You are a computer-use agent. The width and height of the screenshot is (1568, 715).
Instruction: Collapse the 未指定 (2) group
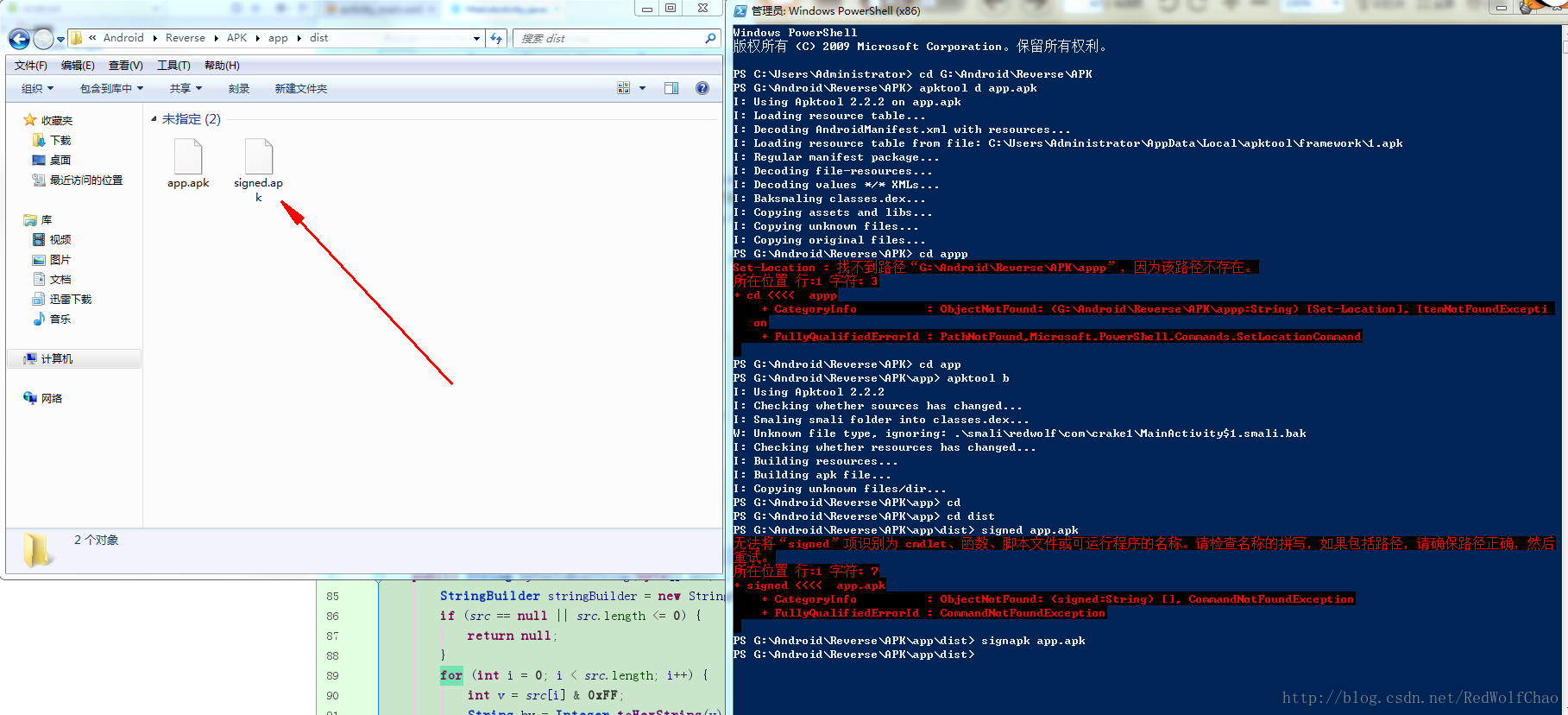click(x=154, y=119)
